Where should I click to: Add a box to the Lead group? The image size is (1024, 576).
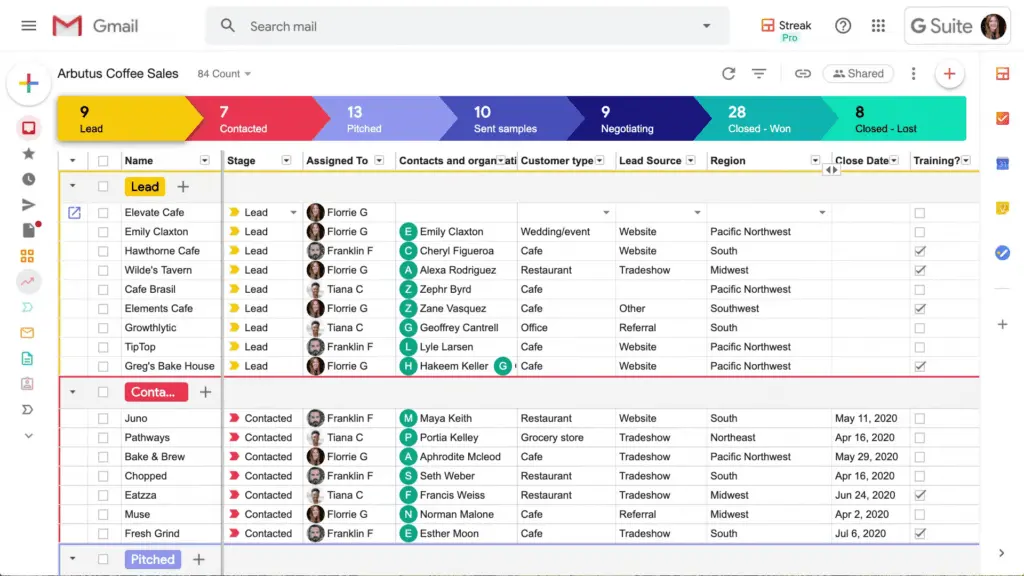click(x=183, y=187)
